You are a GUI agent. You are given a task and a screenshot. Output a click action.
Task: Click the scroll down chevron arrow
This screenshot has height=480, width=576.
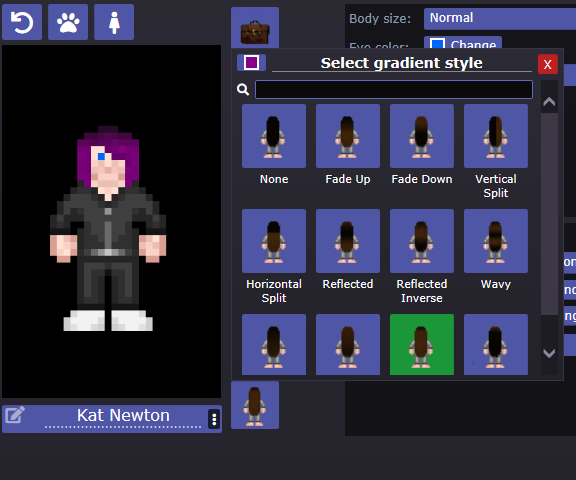coord(549,353)
